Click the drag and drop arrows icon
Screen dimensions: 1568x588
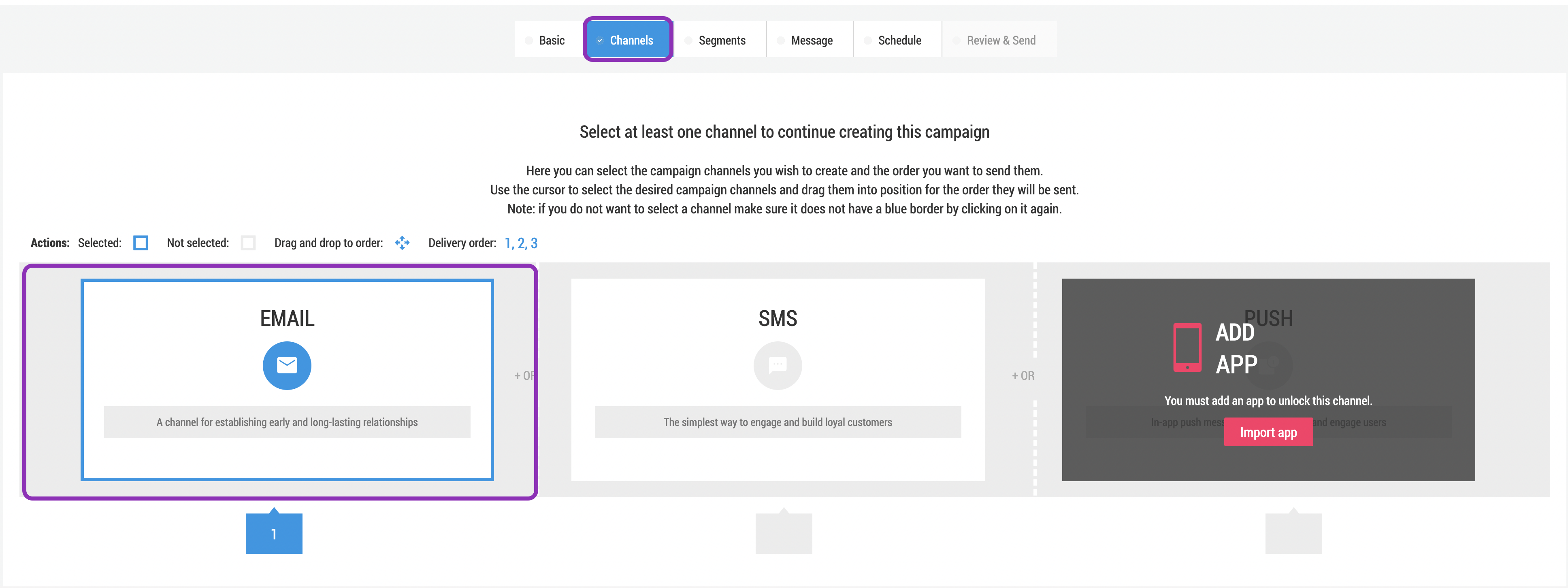(403, 243)
